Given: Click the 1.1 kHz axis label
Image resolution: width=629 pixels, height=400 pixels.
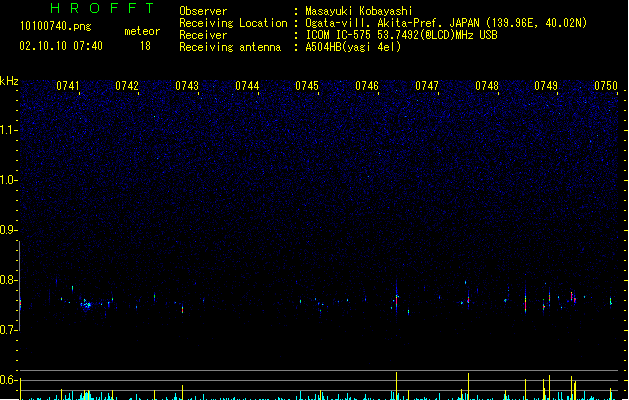Looking at the screenshot, I should coord(8,130).
